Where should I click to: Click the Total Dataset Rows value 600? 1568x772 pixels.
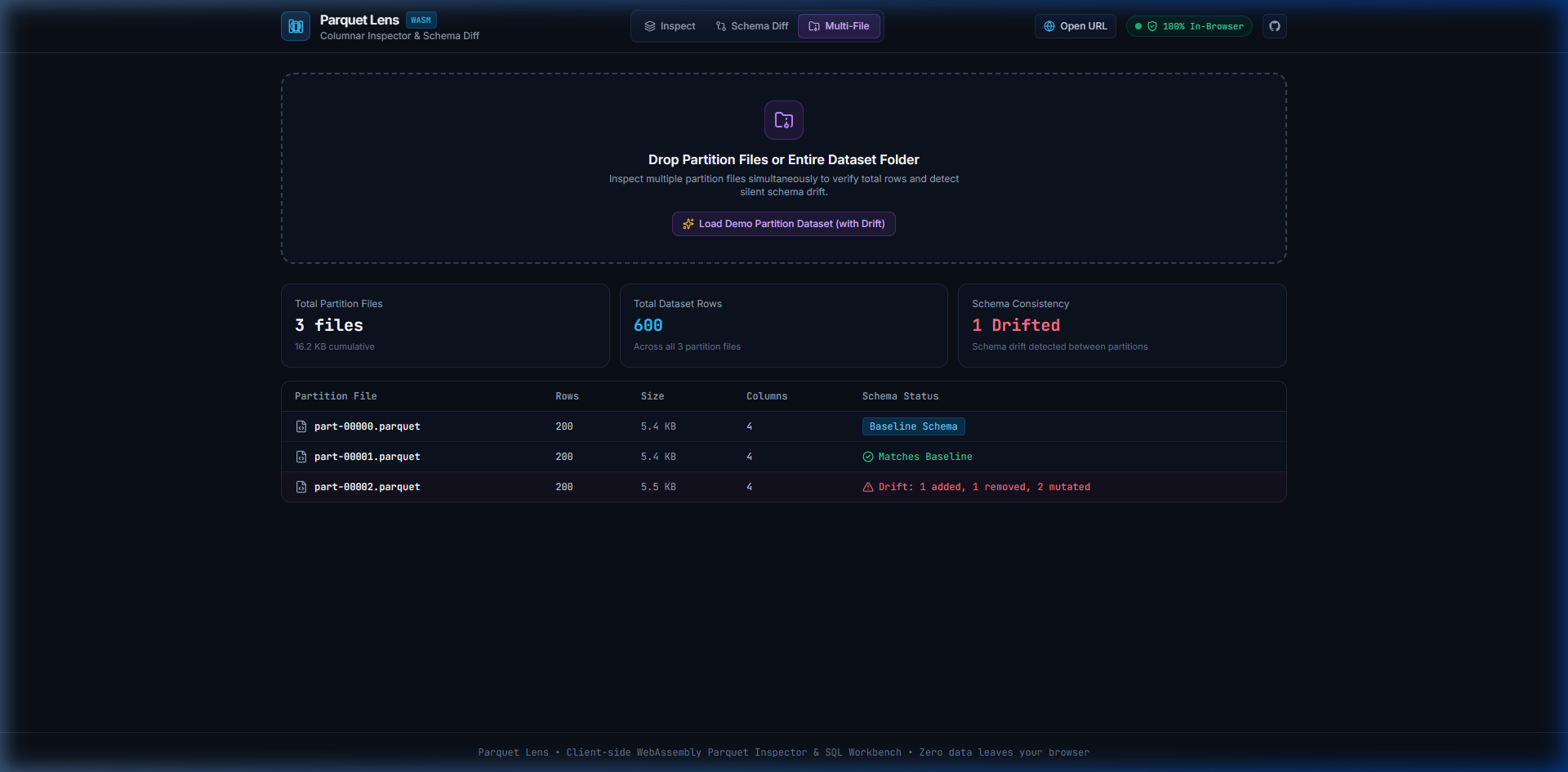648,325
